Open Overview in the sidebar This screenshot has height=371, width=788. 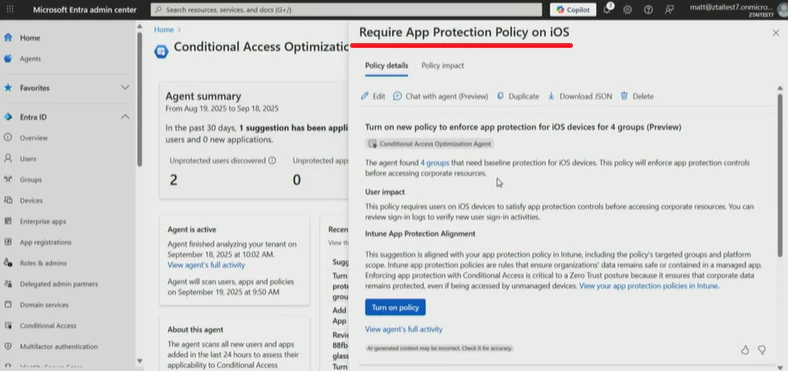pos(34,138)
